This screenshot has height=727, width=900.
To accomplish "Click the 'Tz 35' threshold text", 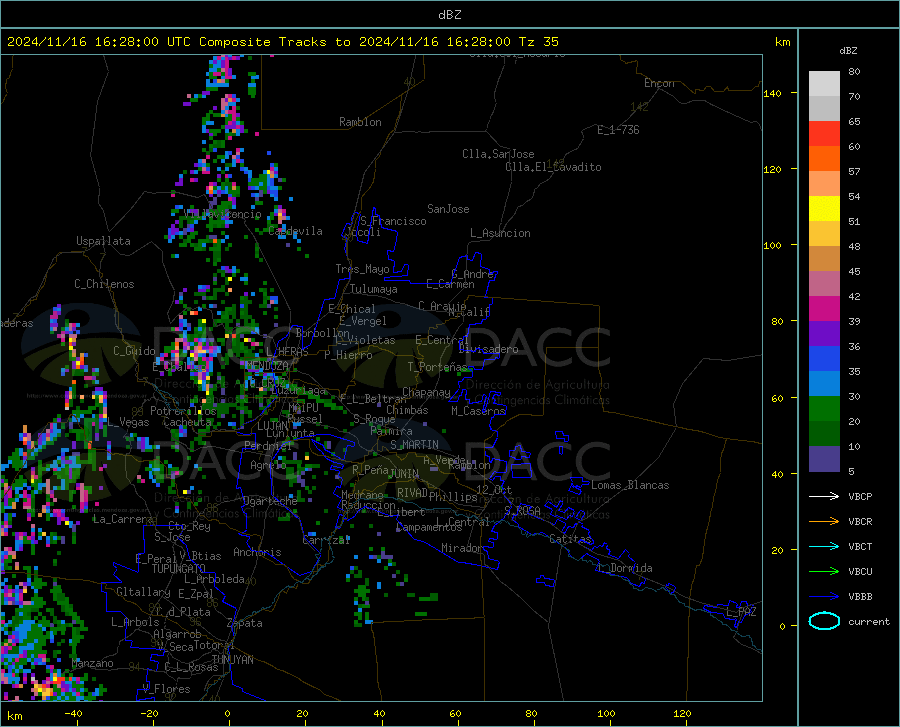I will point(538,42).
